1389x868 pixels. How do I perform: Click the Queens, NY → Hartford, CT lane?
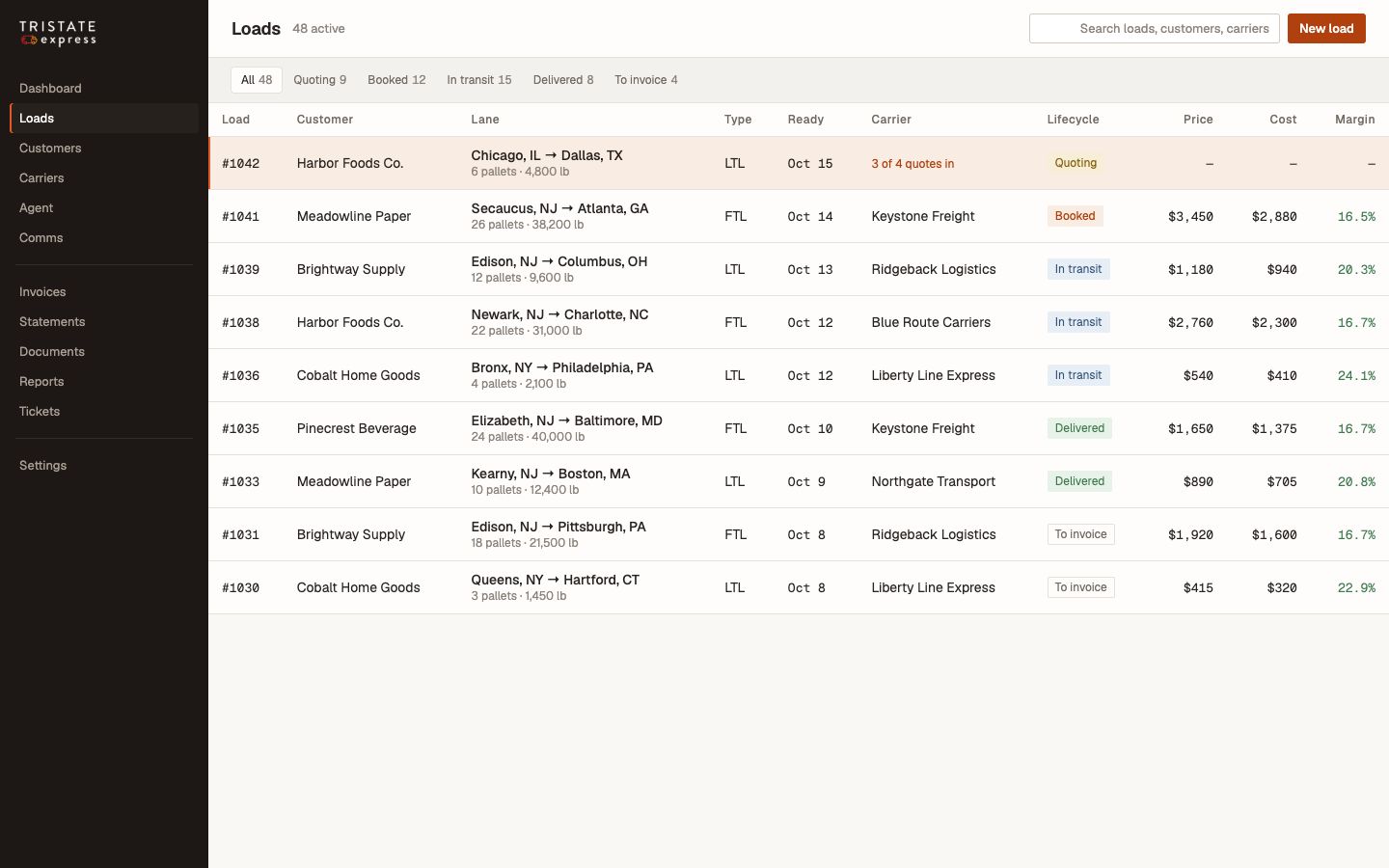click(555, 580)
